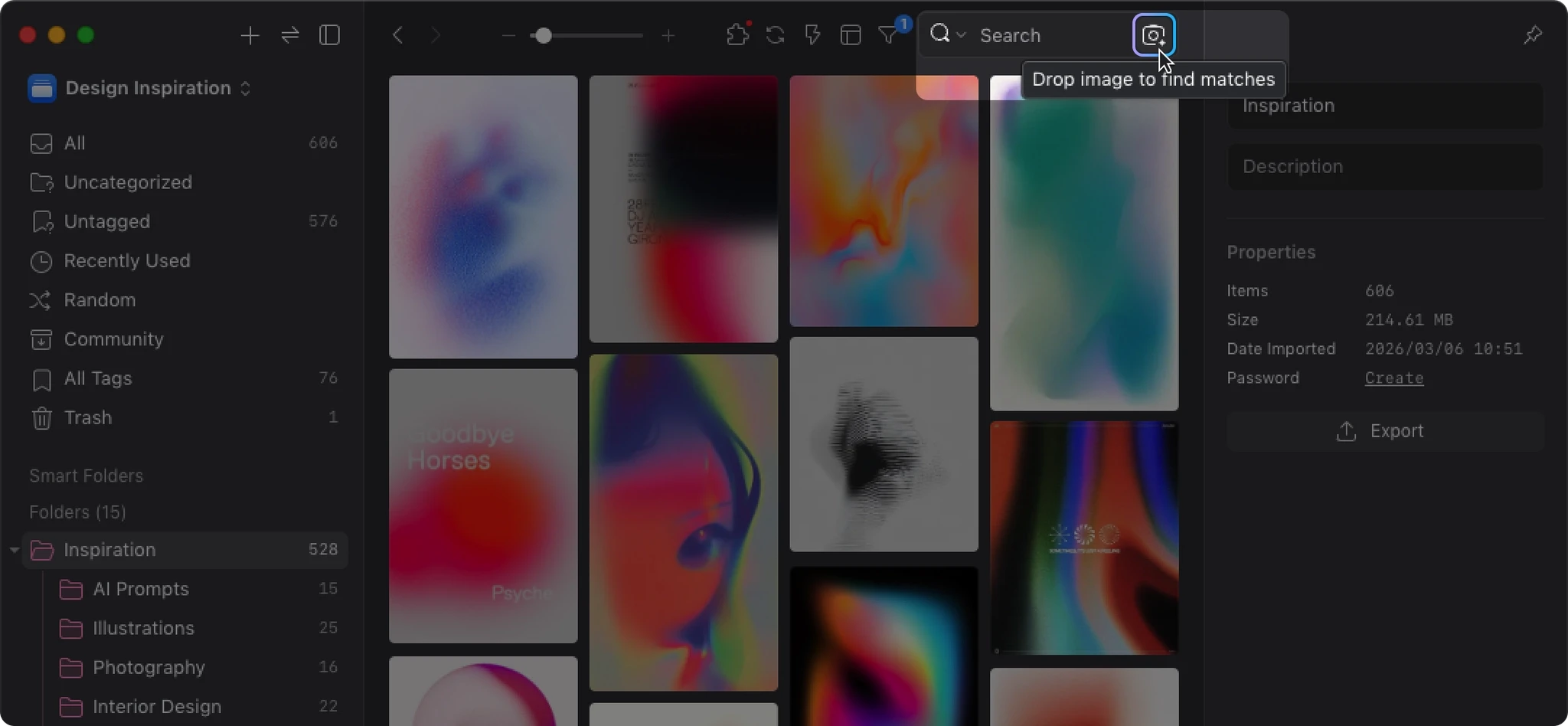This screenshot has height=726, width=1568.
Task: Open the extensions puzzle piece icon
Action: point(737,35)
